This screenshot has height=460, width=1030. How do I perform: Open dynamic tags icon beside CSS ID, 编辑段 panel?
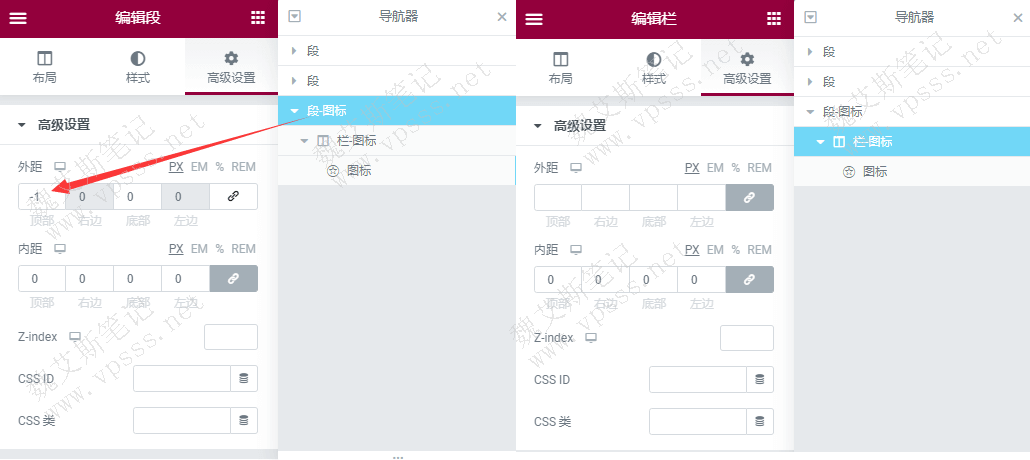click(x=244, y=379)
